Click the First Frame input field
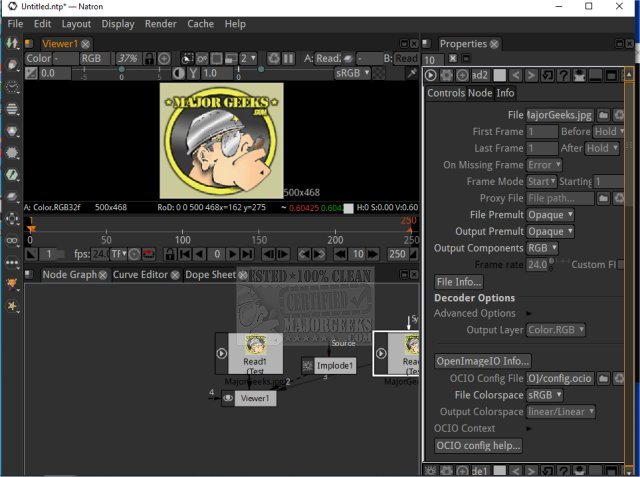640x477 pixels. [542, 132]
